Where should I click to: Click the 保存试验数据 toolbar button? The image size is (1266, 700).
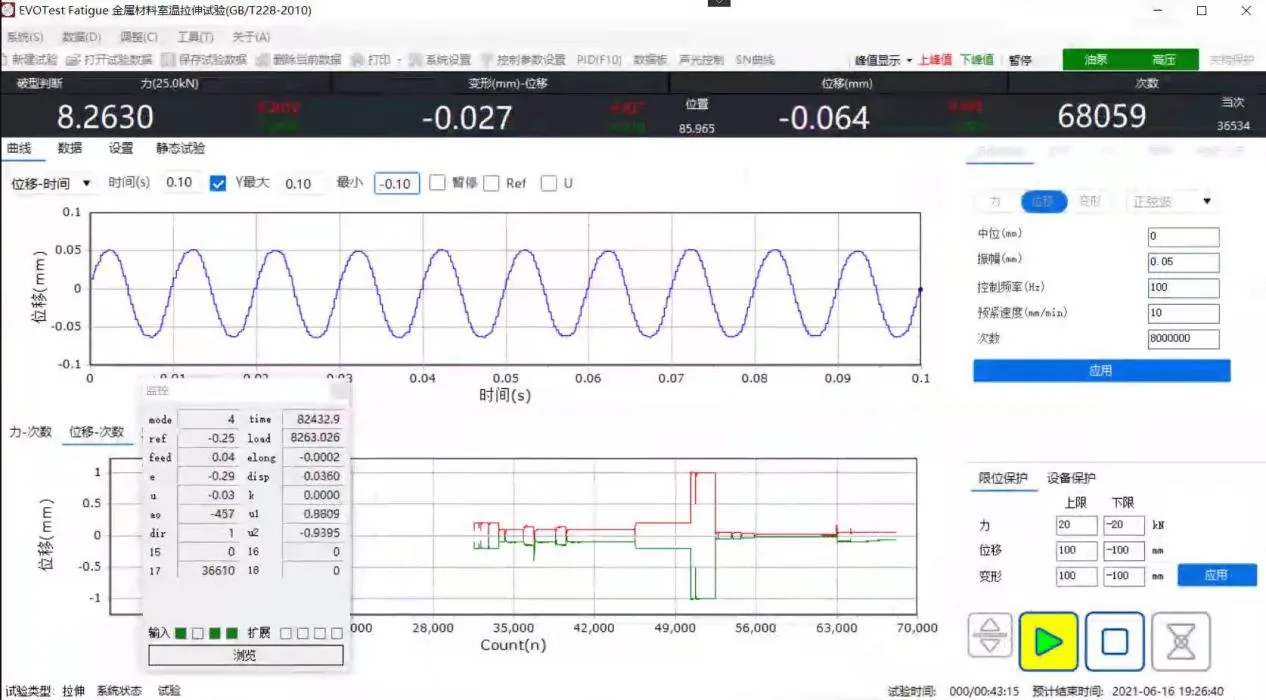[203, 60]
